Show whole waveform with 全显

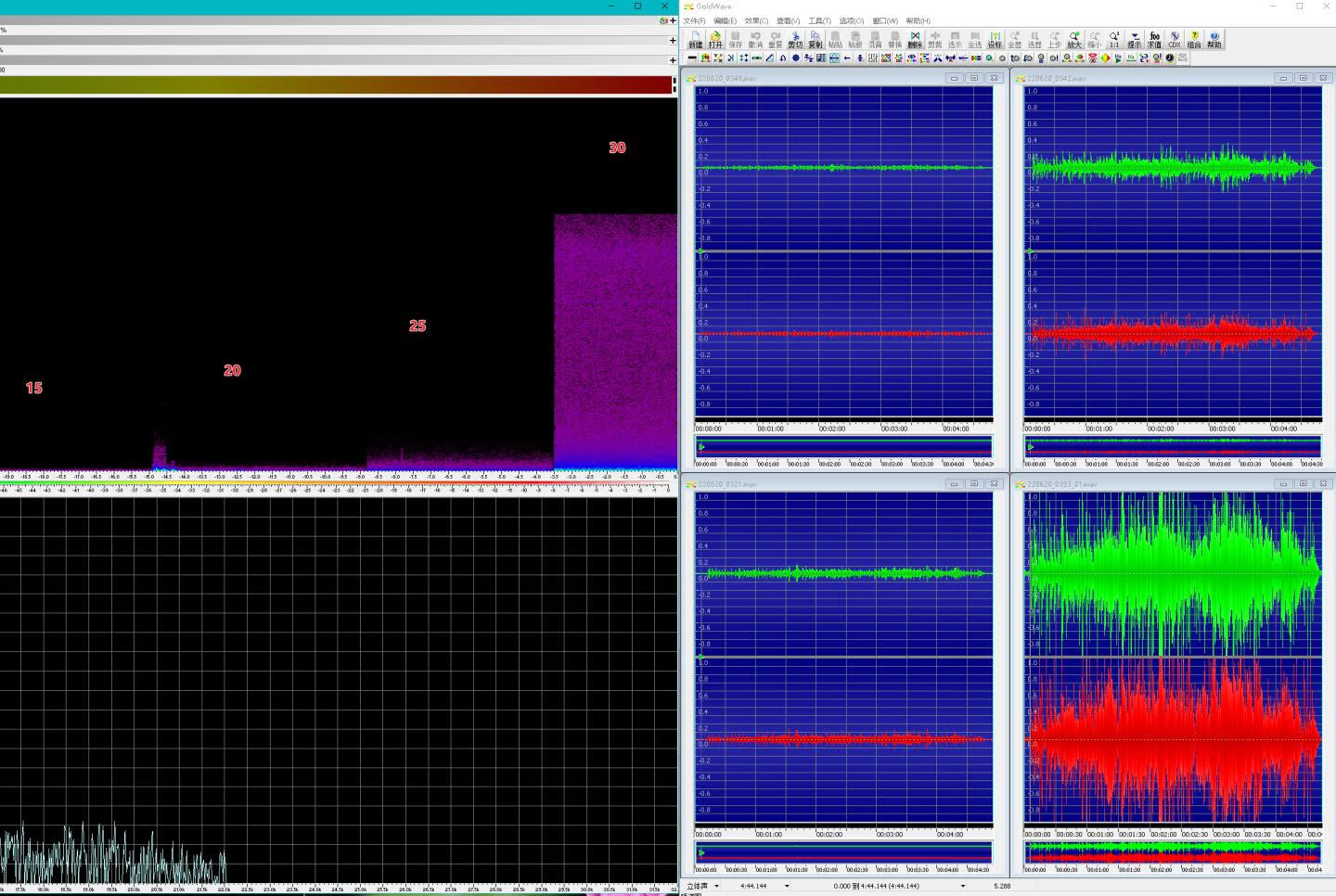pyautogui.click(x=1015, y=40)
